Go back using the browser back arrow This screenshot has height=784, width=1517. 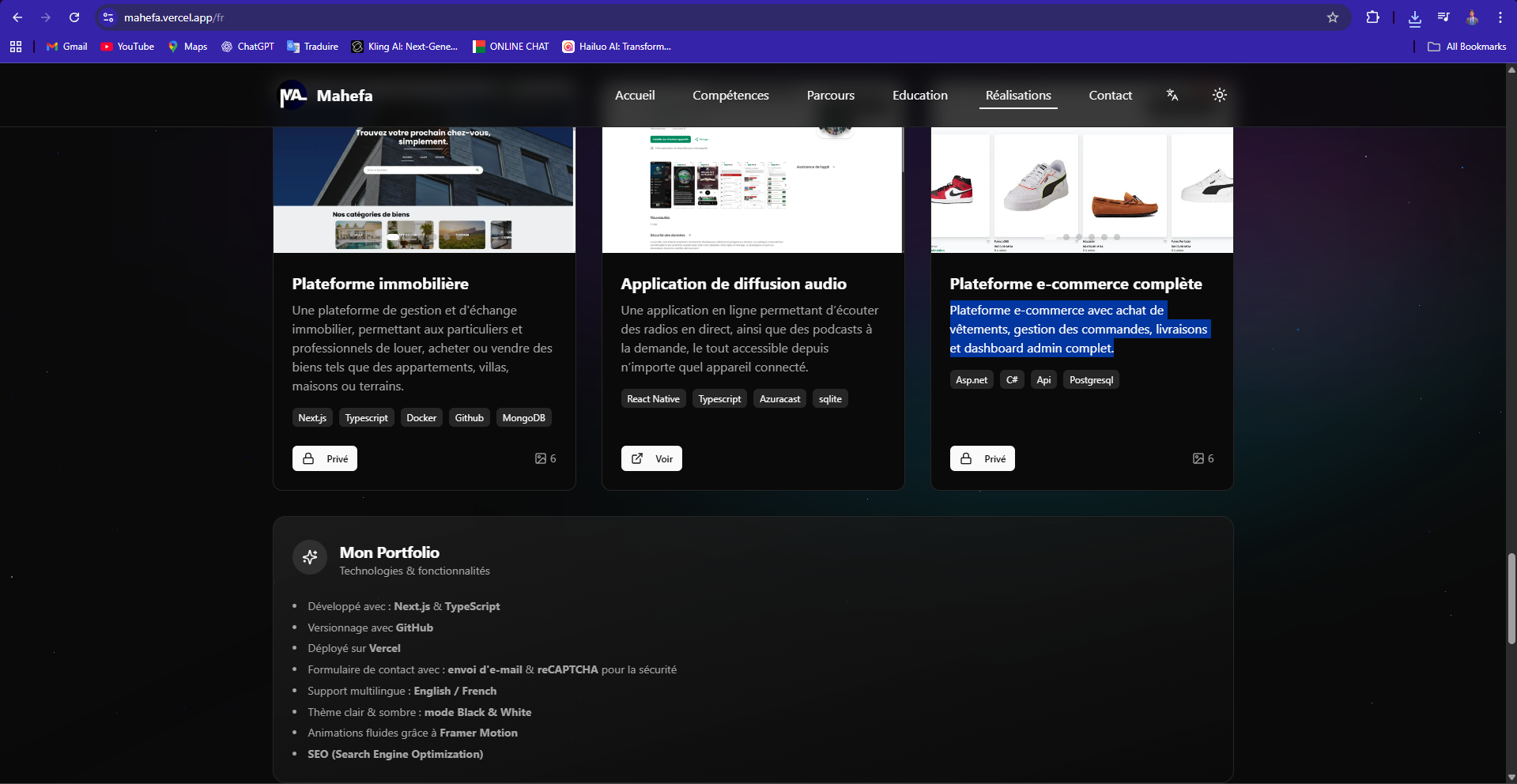[17, 17]
